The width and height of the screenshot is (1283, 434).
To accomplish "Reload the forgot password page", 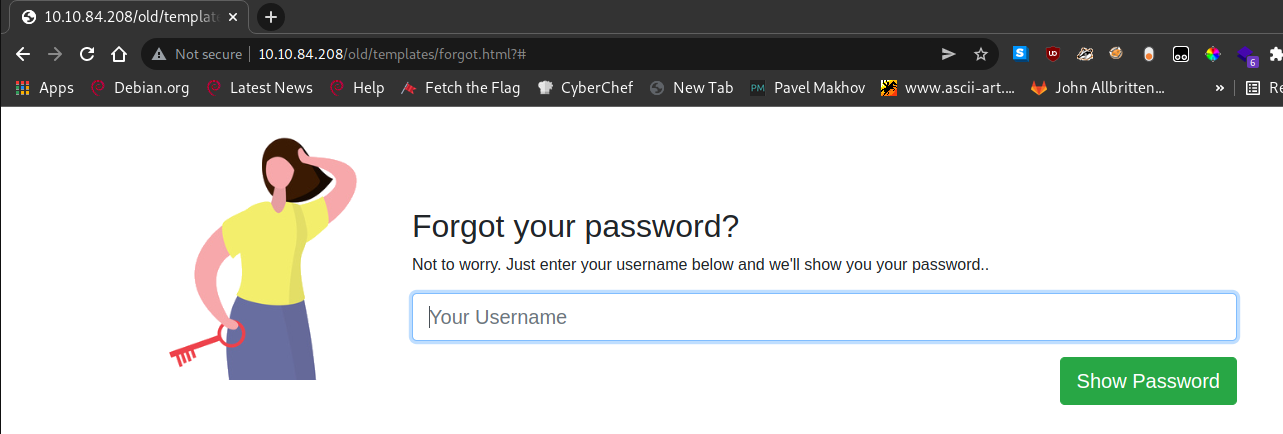I will [87, 54].
